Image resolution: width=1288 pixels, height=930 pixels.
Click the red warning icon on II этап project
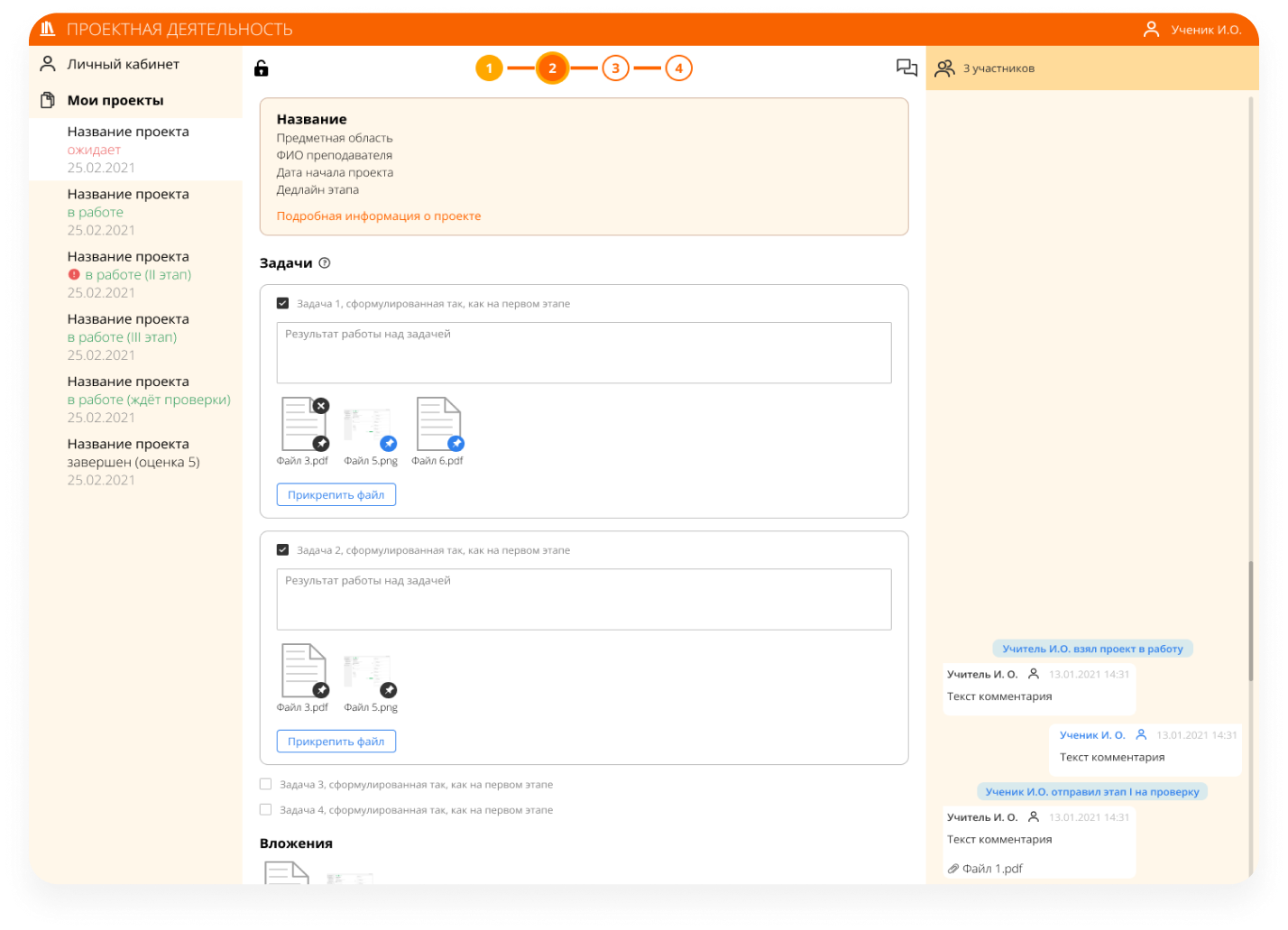coord(74,275)
